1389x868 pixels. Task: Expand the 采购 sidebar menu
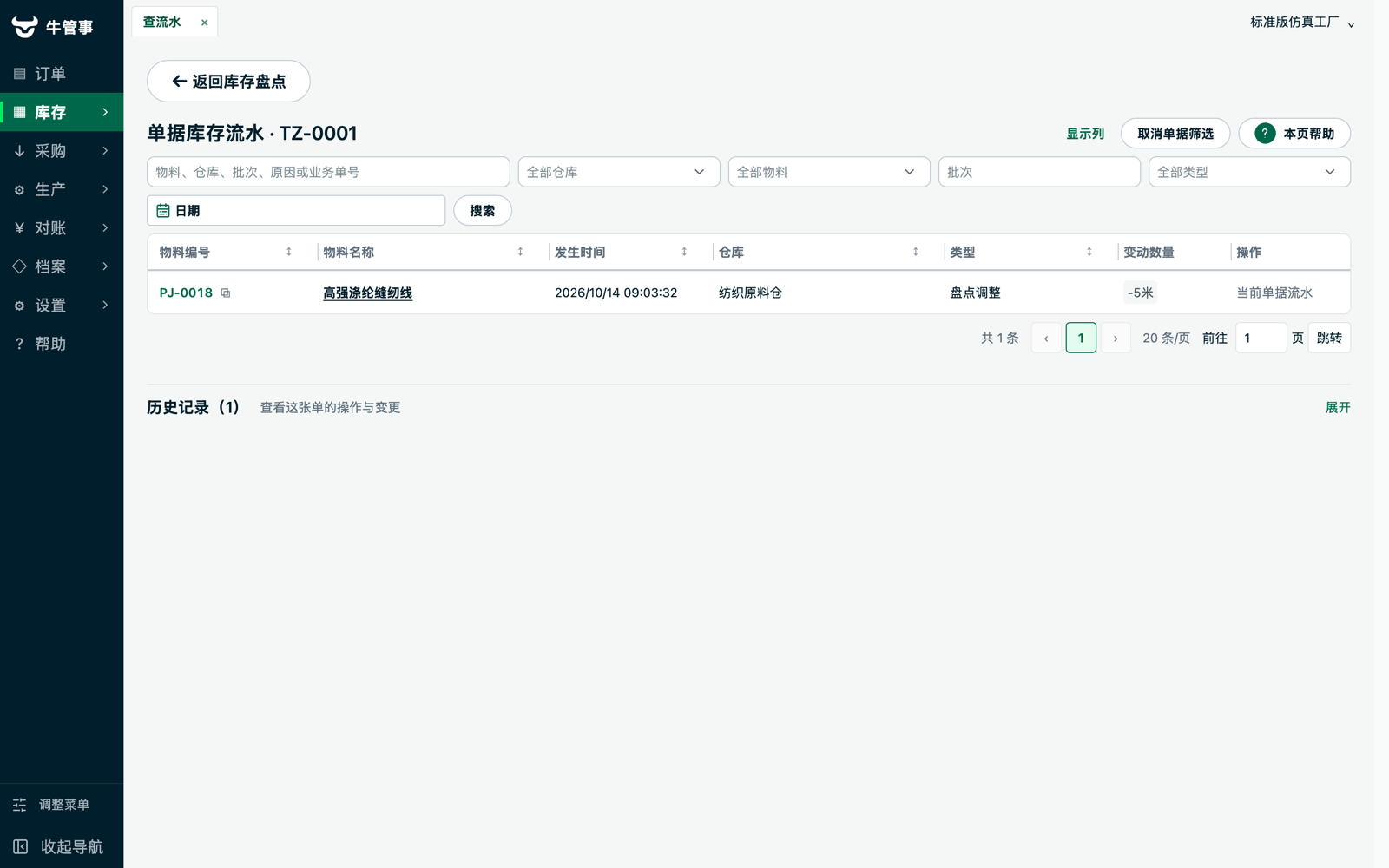tap(62, 151)
